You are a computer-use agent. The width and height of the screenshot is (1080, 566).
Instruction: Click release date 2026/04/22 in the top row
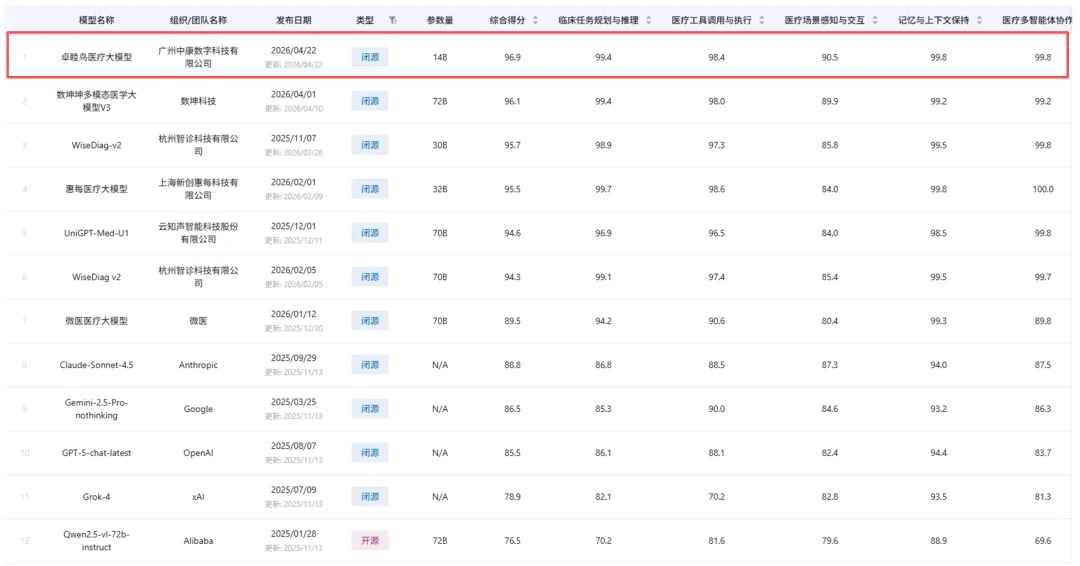[x=293, y=51]
